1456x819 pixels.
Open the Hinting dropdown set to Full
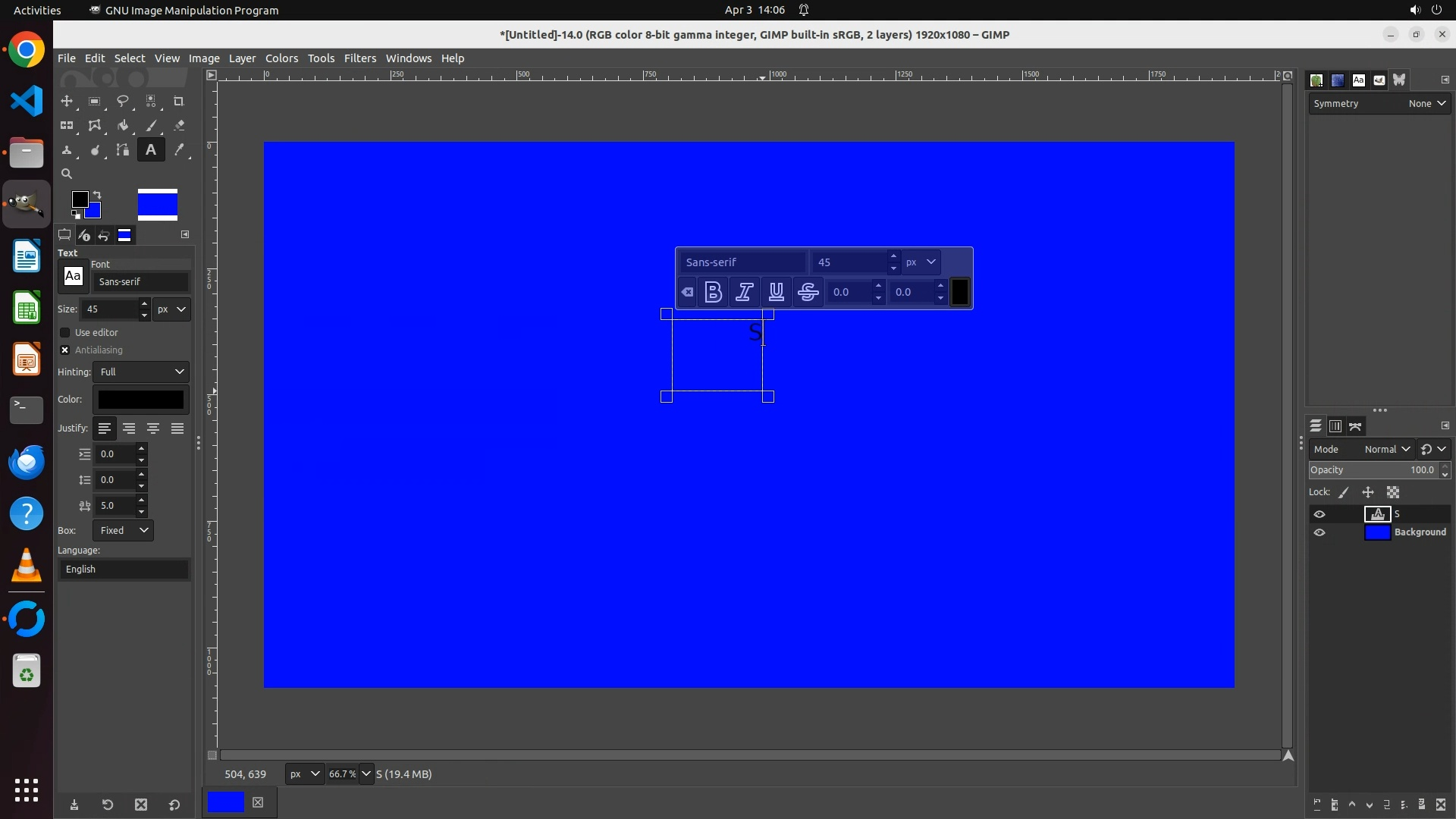(x=141, y=372)
